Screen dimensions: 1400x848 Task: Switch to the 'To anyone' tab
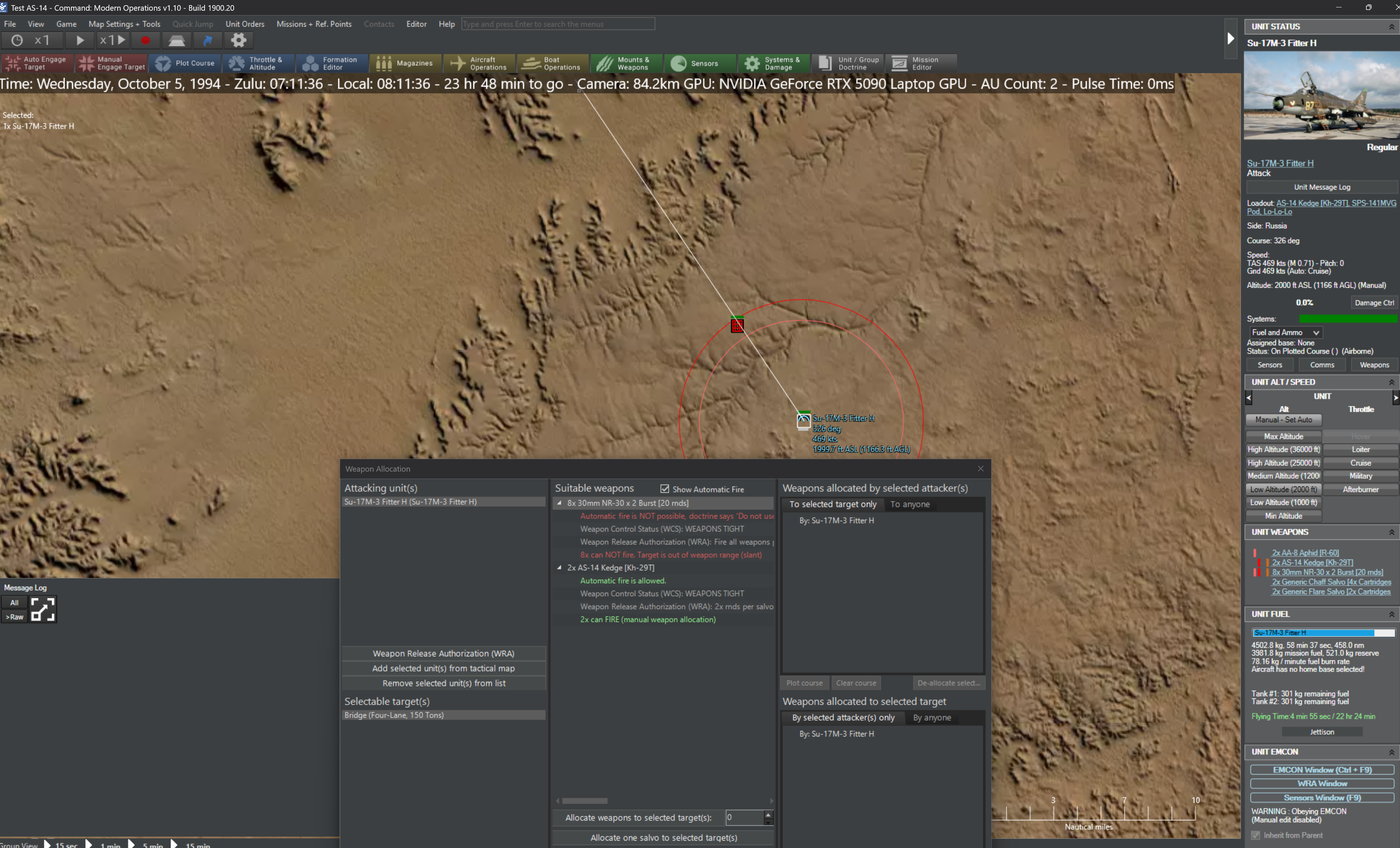(x=910, y=504)
